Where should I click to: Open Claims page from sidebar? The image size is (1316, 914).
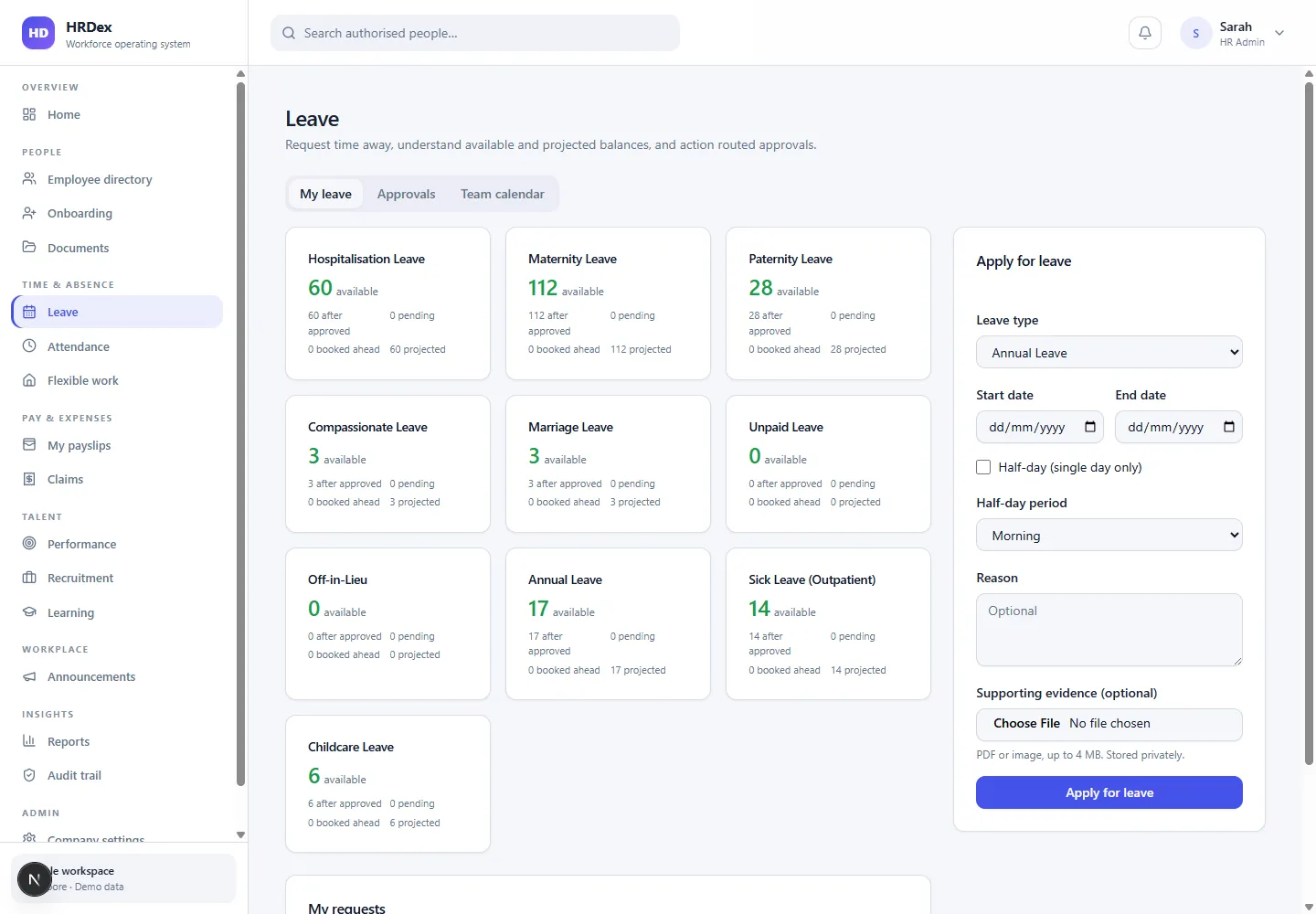(117, 479)
